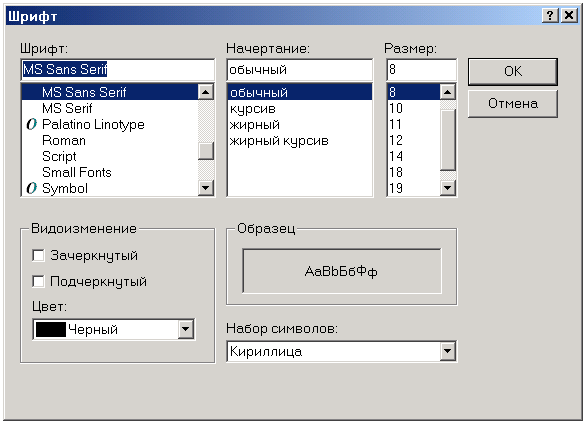The image size is (584, 422).
Task: Toggle the Подчеркнутый checkbox
Action: point(38,282)
